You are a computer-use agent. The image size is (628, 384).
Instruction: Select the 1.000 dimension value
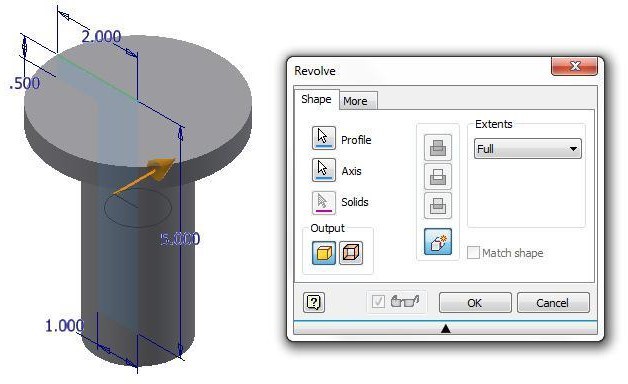pyautogui.click(x=64, y=326)
